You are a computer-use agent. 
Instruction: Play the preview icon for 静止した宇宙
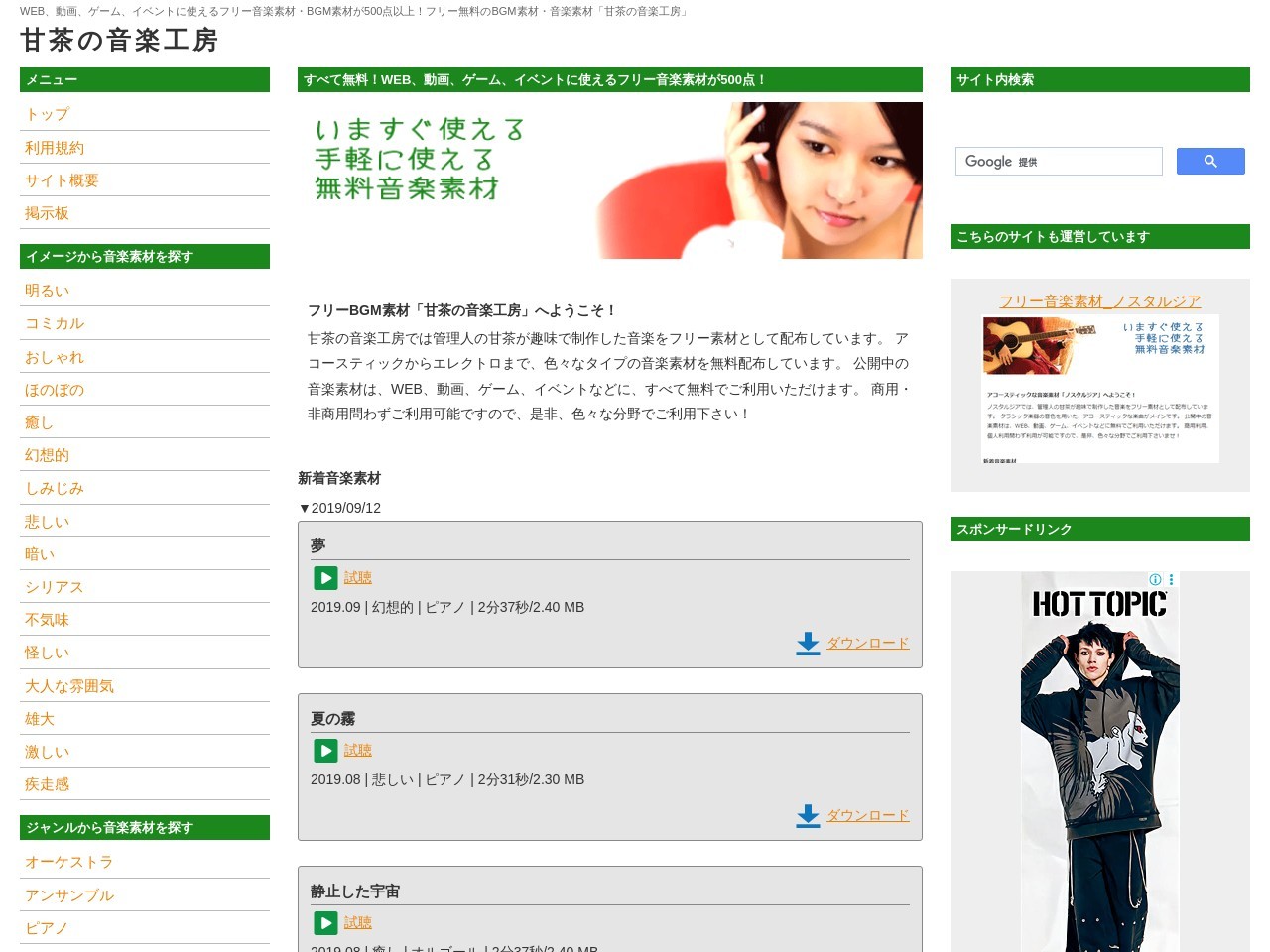click(x=325, y=923)
